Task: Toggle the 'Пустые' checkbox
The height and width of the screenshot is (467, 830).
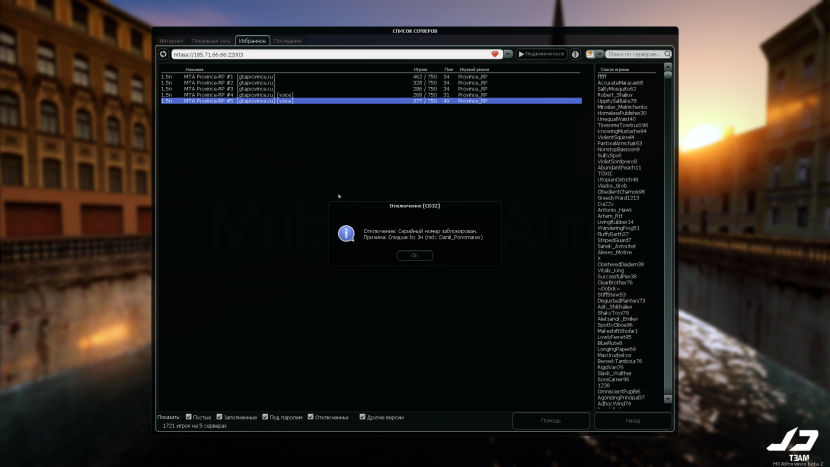Action: coord(190,416)
